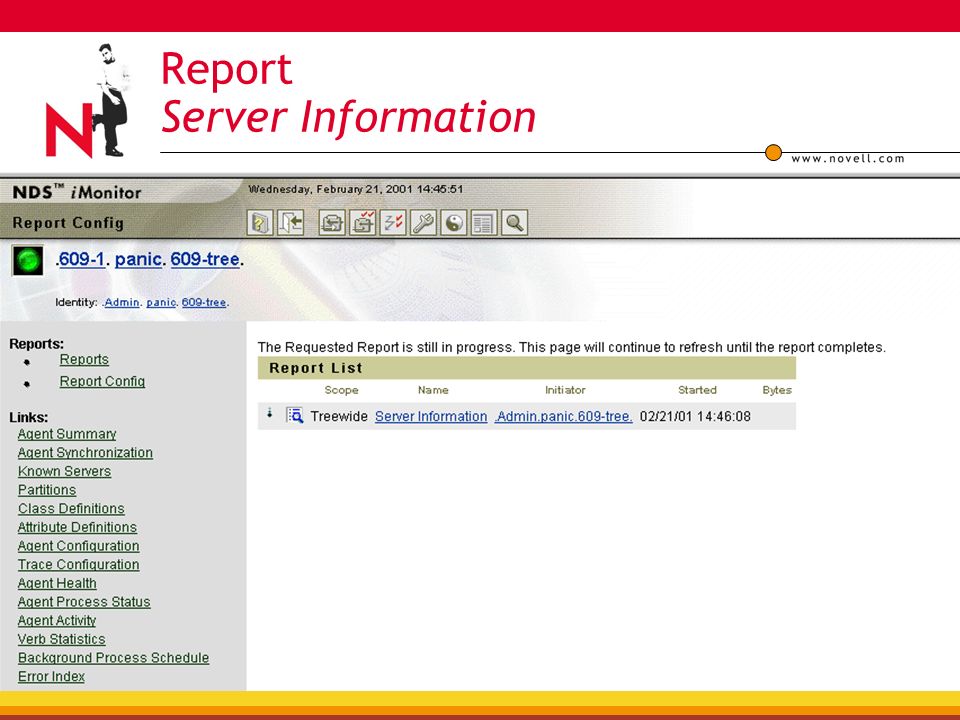The image size is (960, 720).
Task: Click the Login door icon
Action: coord(291,223)
